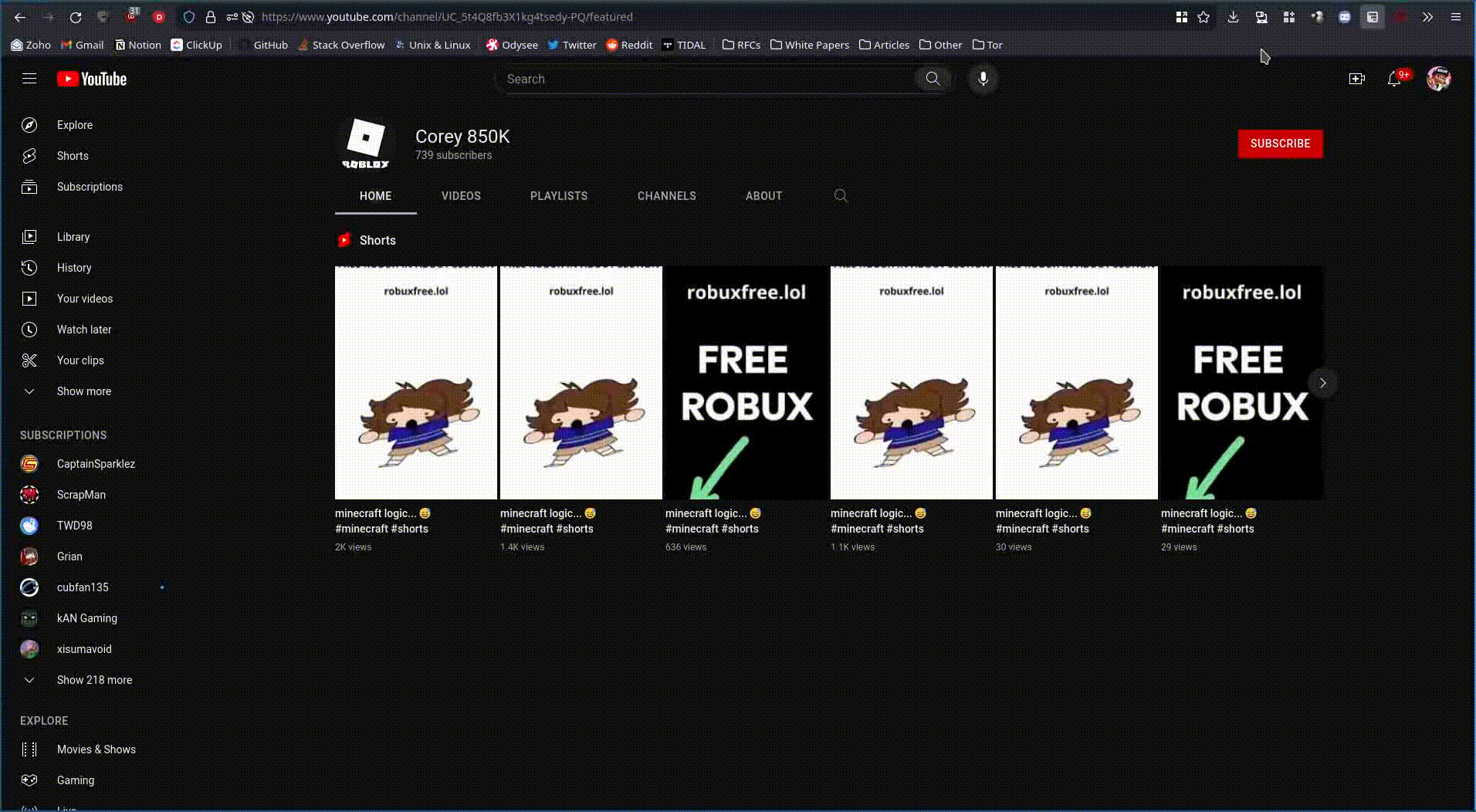Open the Stack Overflow bookmark
The height and width of the screenshot is (812, 1476).
click(x=341, y=45)
